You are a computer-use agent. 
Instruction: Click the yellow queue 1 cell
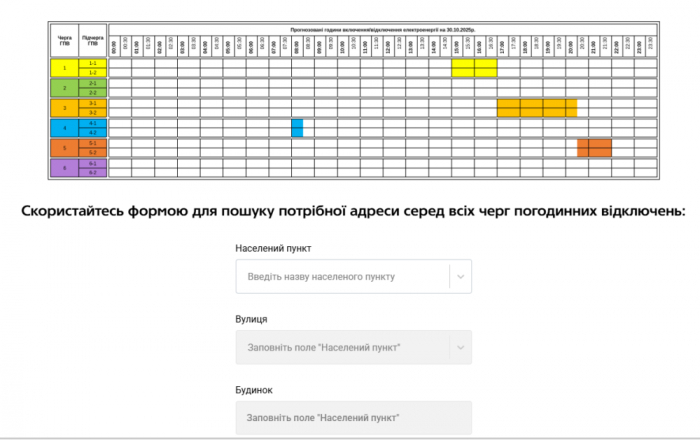[64, 68]
